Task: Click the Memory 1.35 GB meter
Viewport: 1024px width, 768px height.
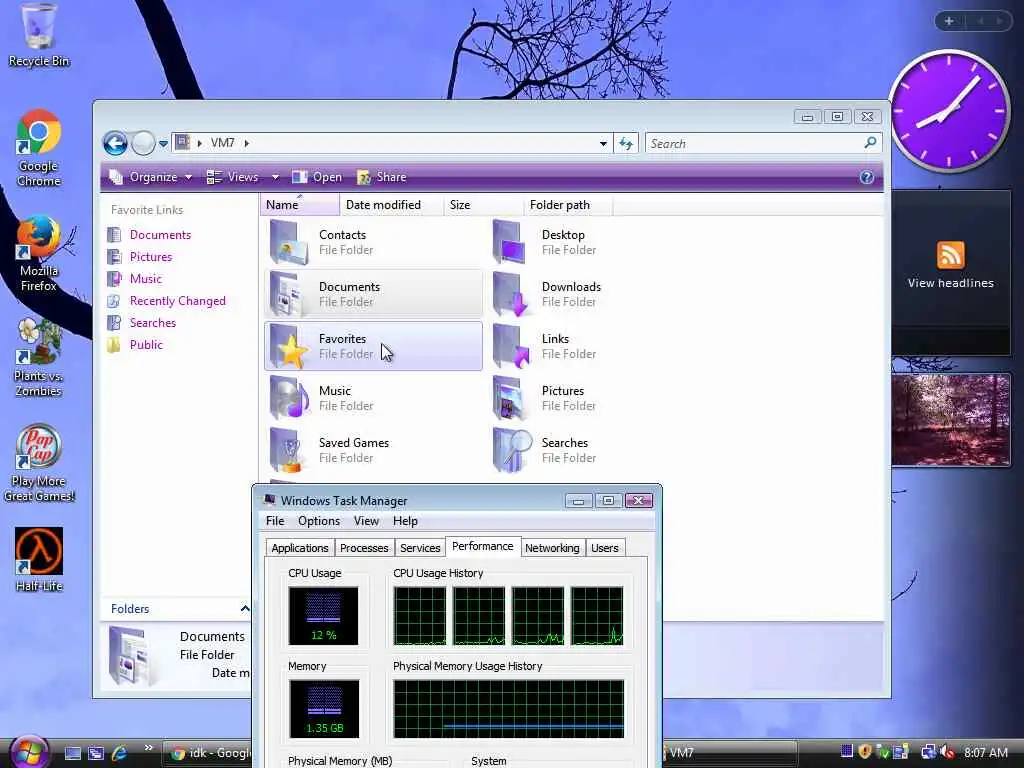Action: [x=324, y=709]
